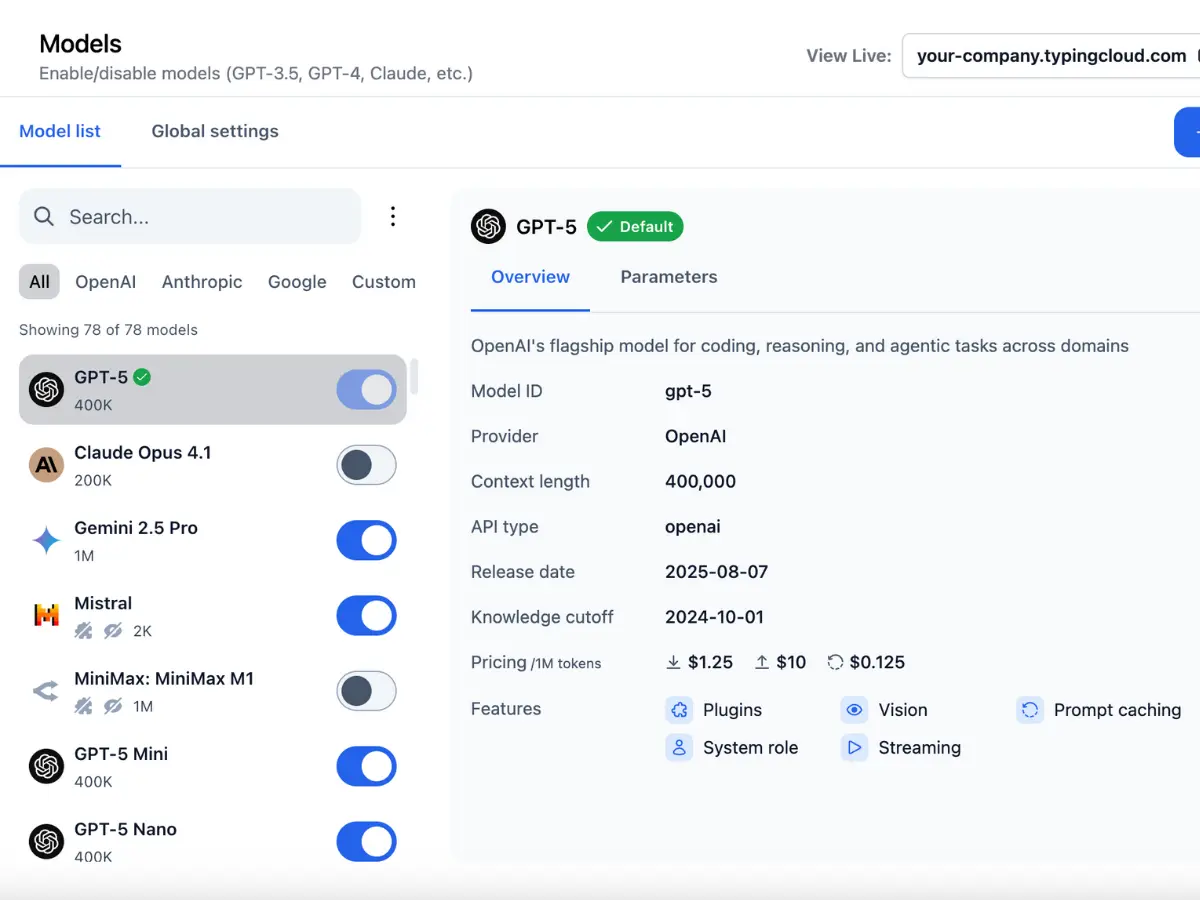Click the search magnifier icon

44,217
